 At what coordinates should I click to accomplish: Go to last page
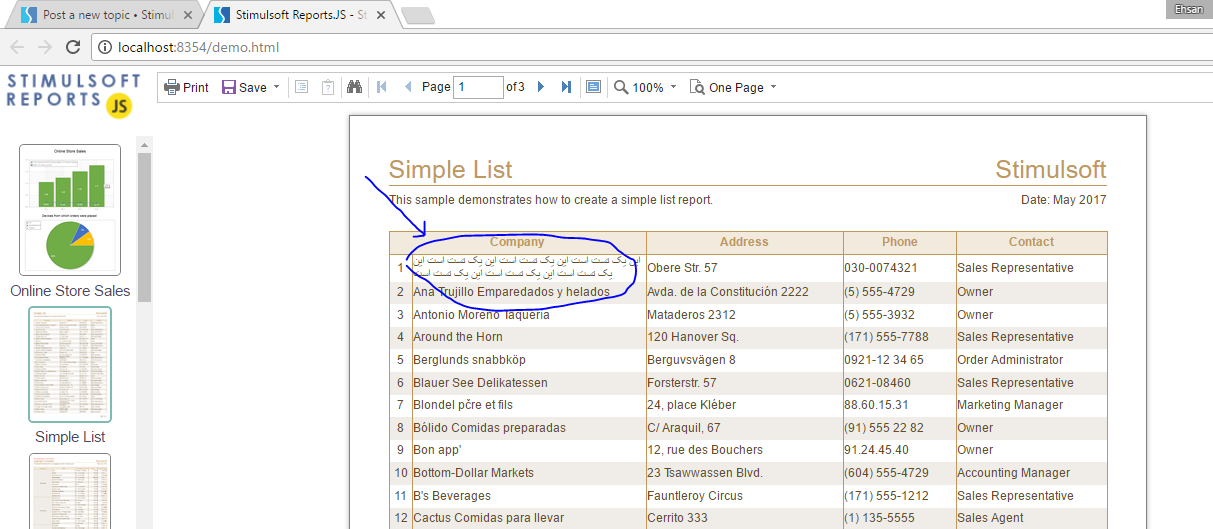(x=566, y=87)
